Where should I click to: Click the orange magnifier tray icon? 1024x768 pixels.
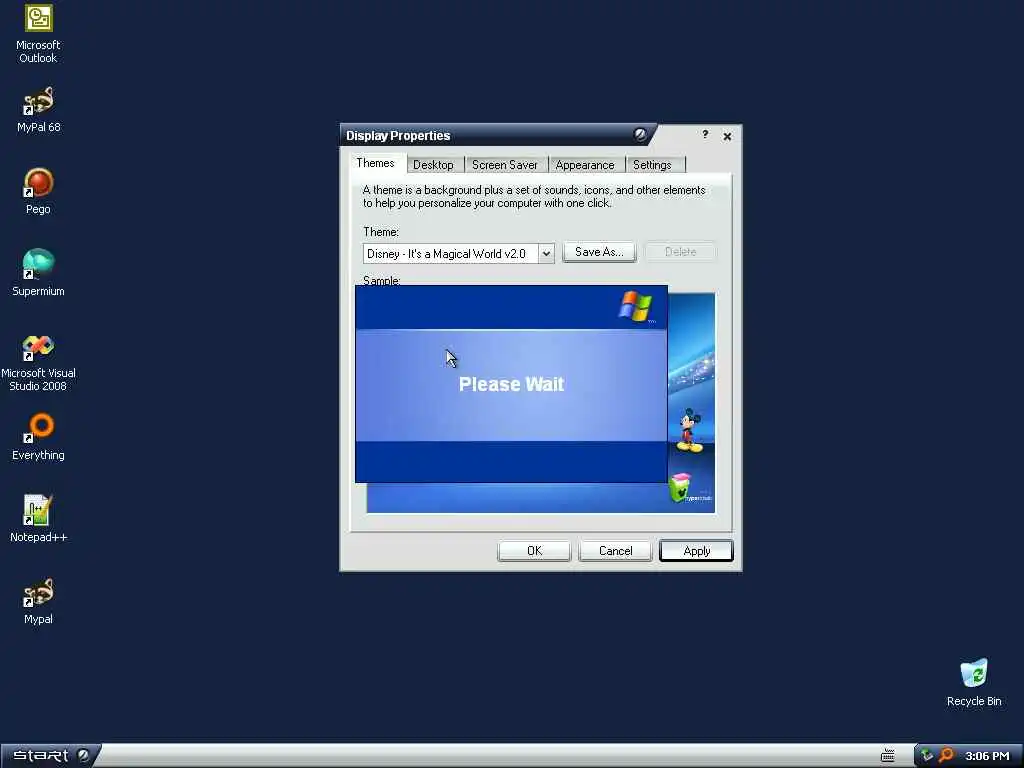[946, 756]
